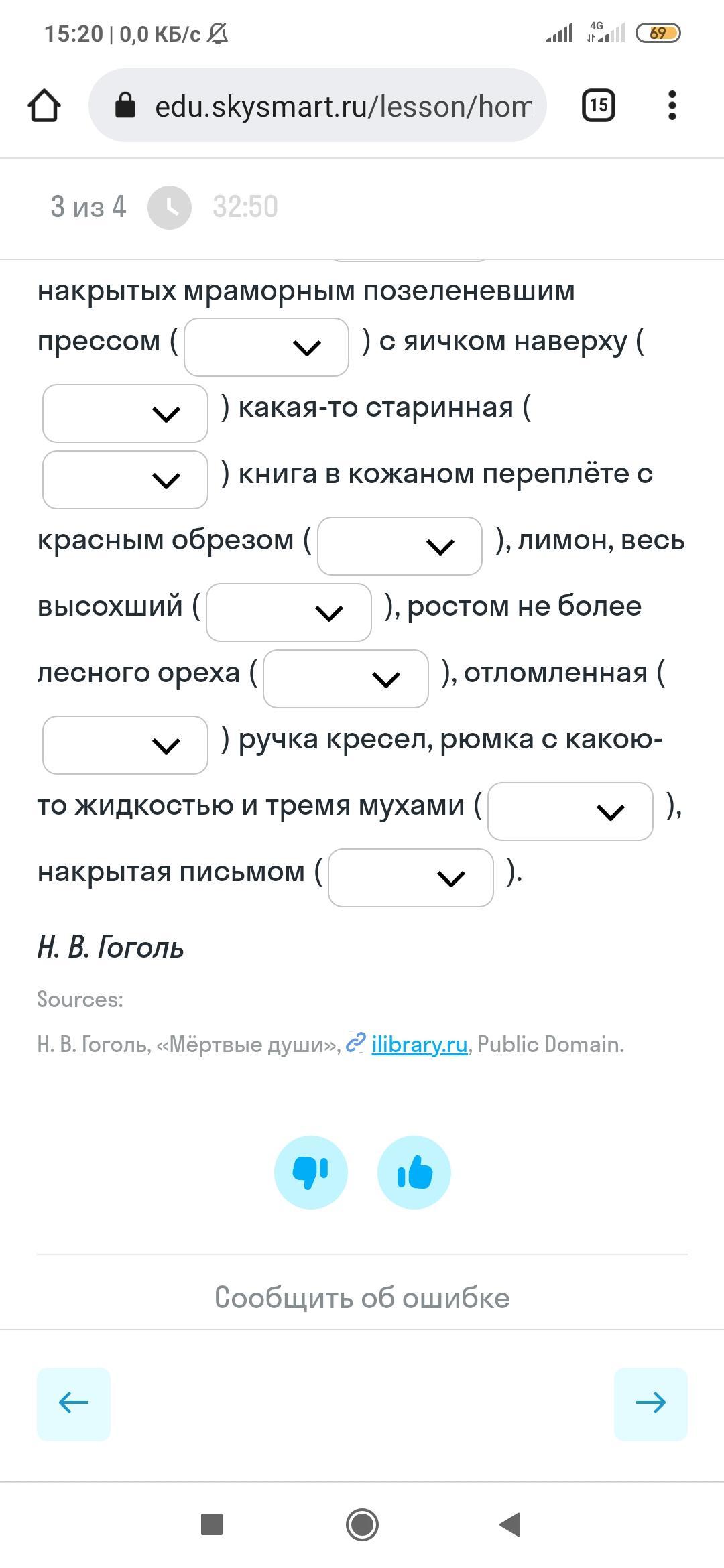
Task: Open the tab switcher showing 15 tabs
Action: [599, 105]
